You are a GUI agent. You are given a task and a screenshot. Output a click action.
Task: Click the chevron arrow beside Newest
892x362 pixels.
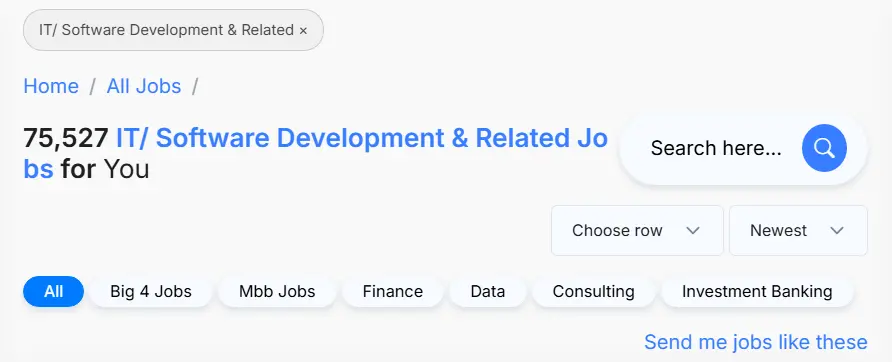[836, 231]
